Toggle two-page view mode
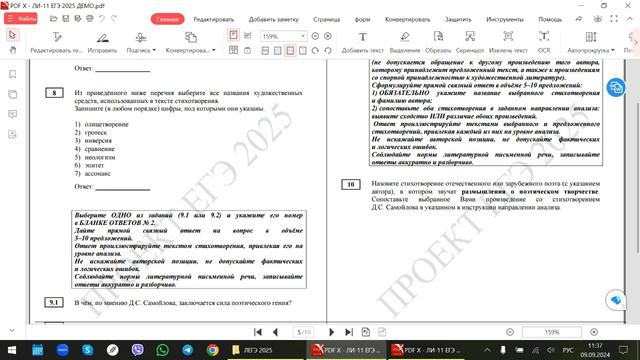 click(x=233, y=50)
